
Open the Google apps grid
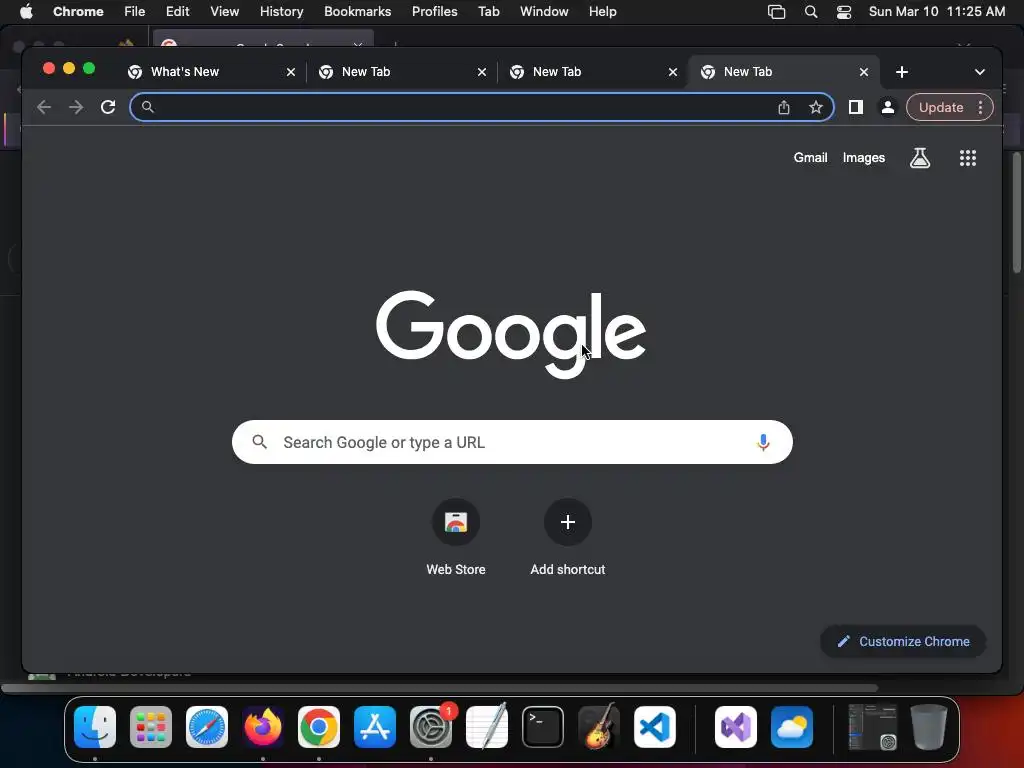(x=968, y=157)
